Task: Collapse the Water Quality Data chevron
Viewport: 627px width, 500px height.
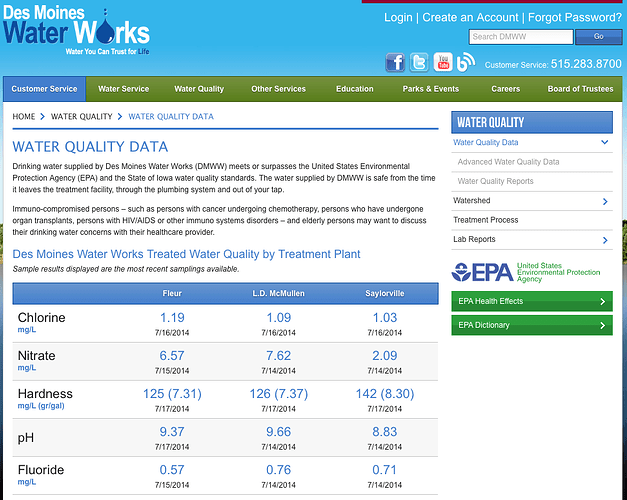Action: point(605,142)
